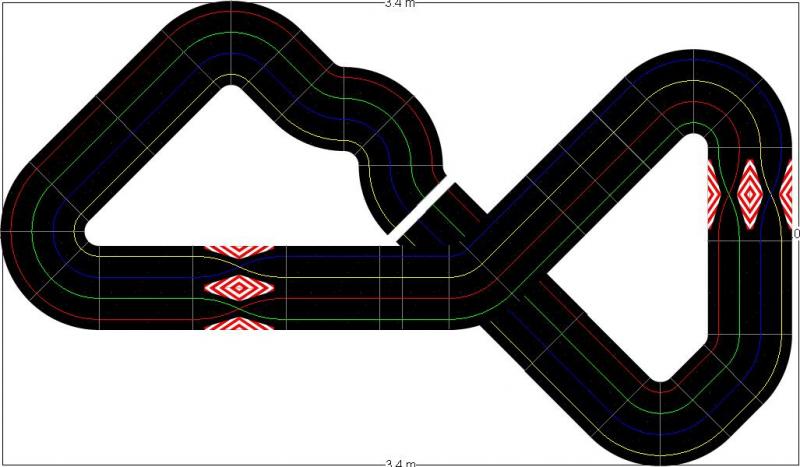Click the upper chevron marker on bottom straight
Image resolution: width=800 pixels, height=467 pixels.
coord(239,251)
